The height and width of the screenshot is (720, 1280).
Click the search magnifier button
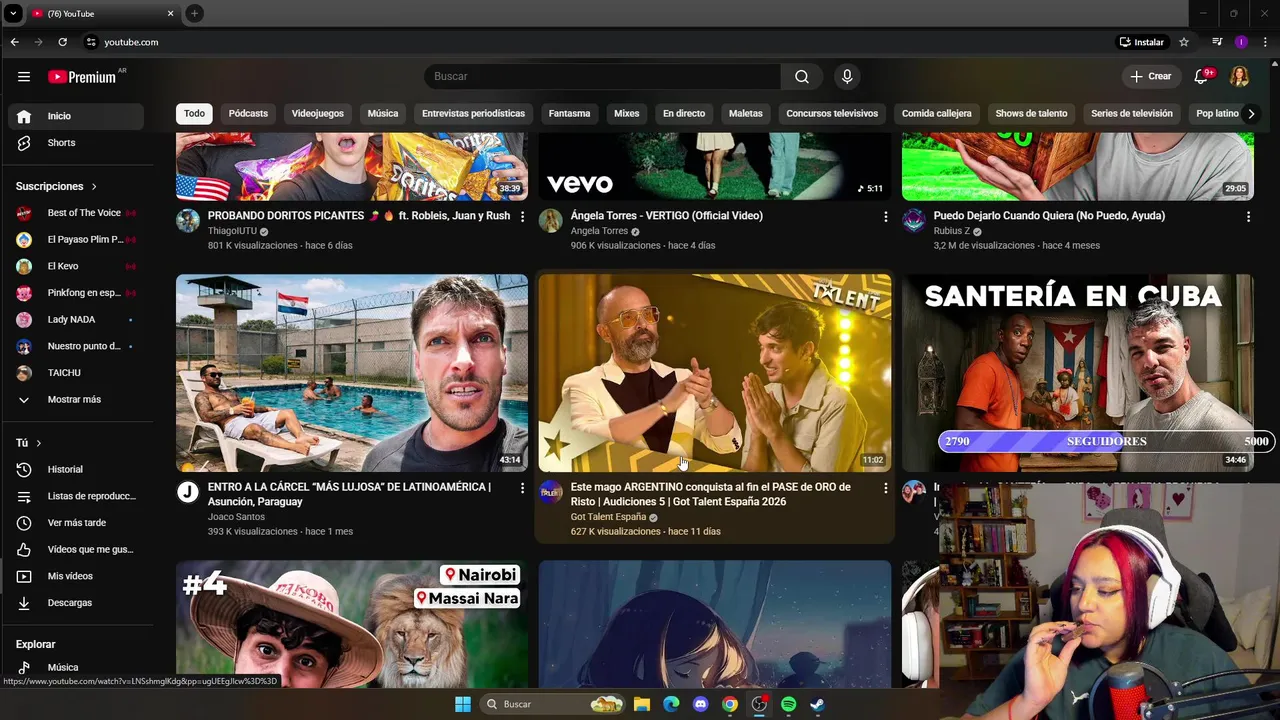802,77
